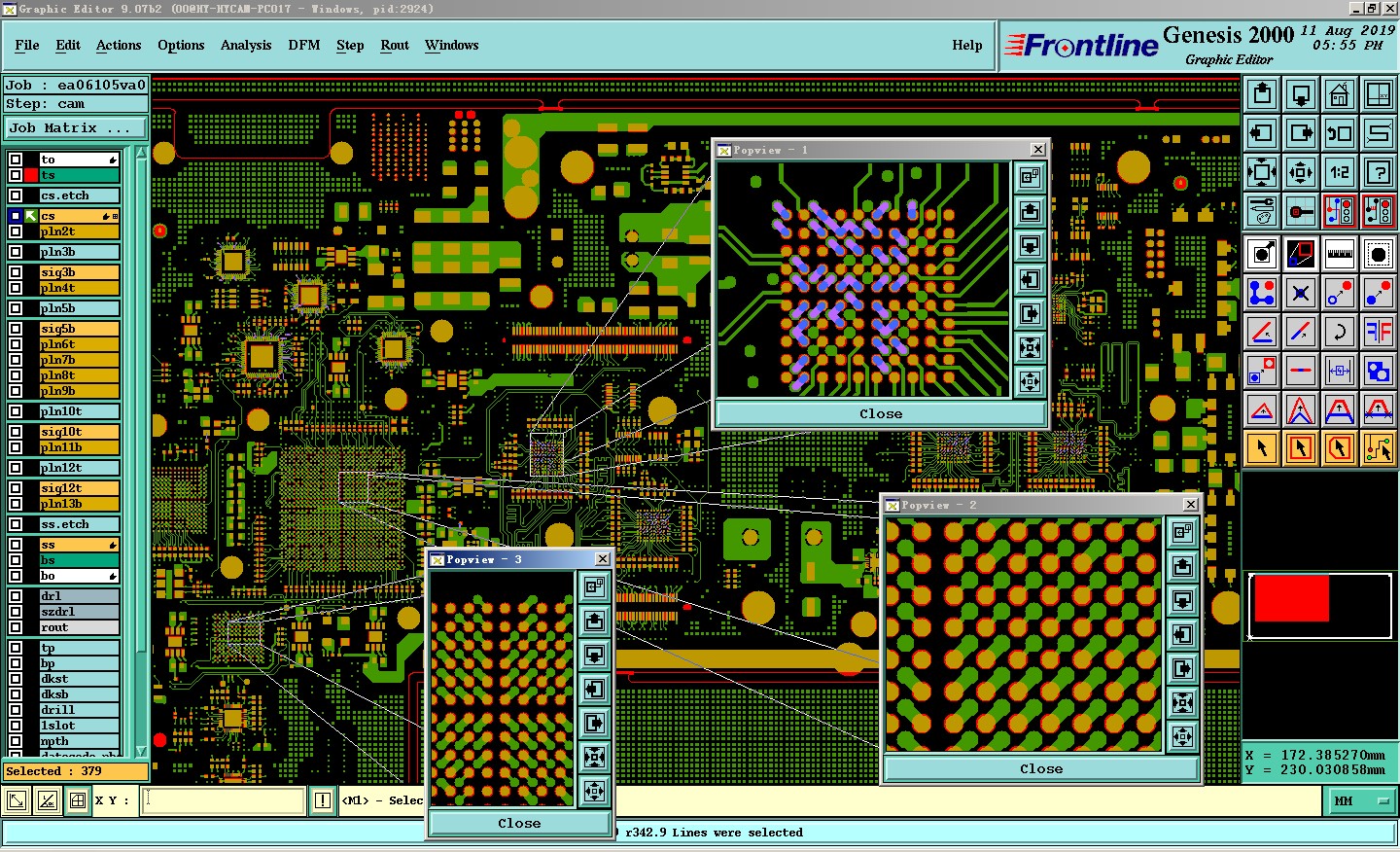Select the polygon area select tool

pyautogui.click(x=1340, y=448)
